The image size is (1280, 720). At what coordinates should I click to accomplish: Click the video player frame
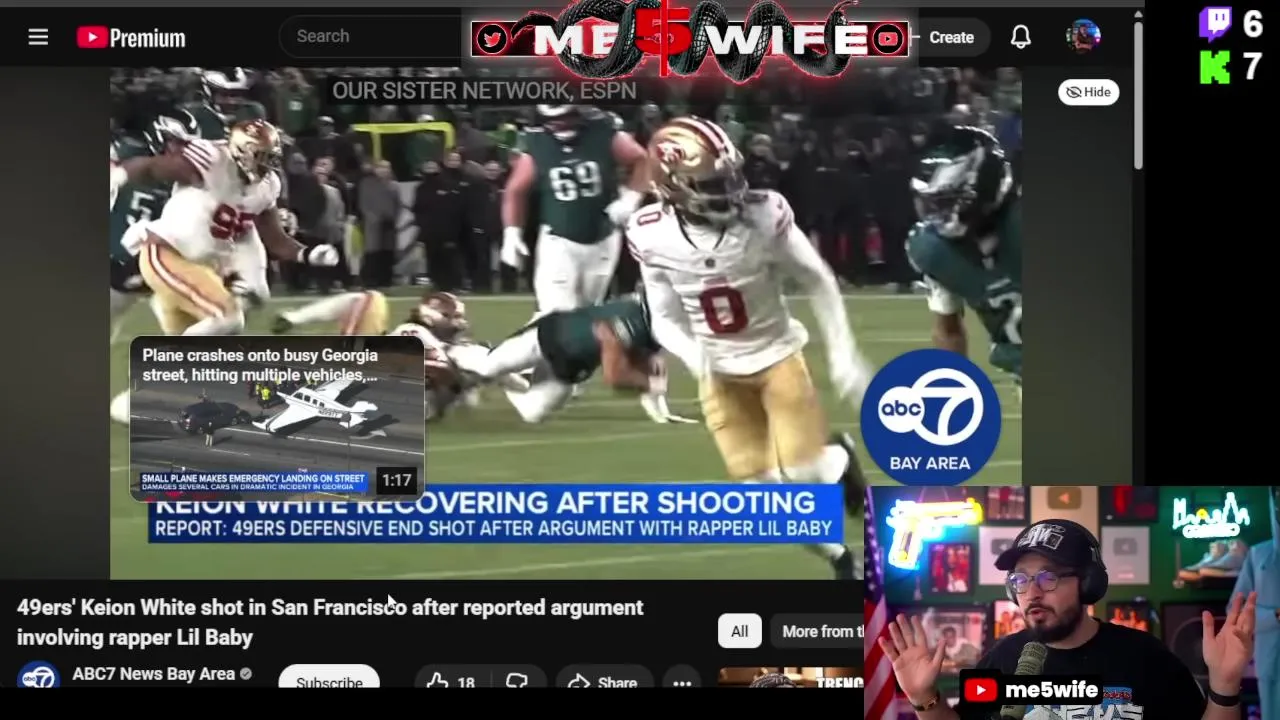click(x=565, y=322)
